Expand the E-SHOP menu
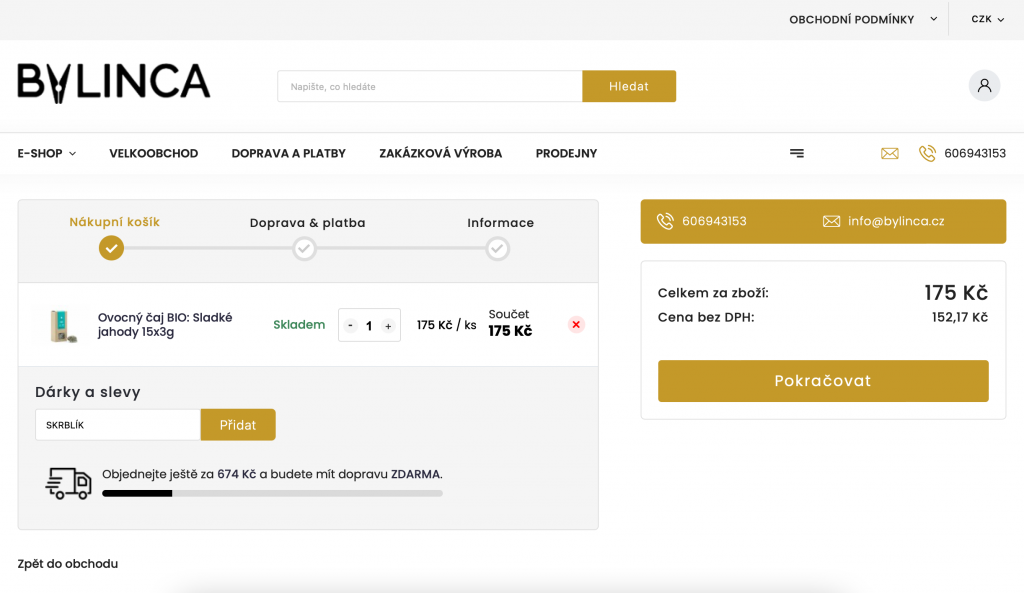The height and width of the screenshot is (593, 1024). point(47,153)
